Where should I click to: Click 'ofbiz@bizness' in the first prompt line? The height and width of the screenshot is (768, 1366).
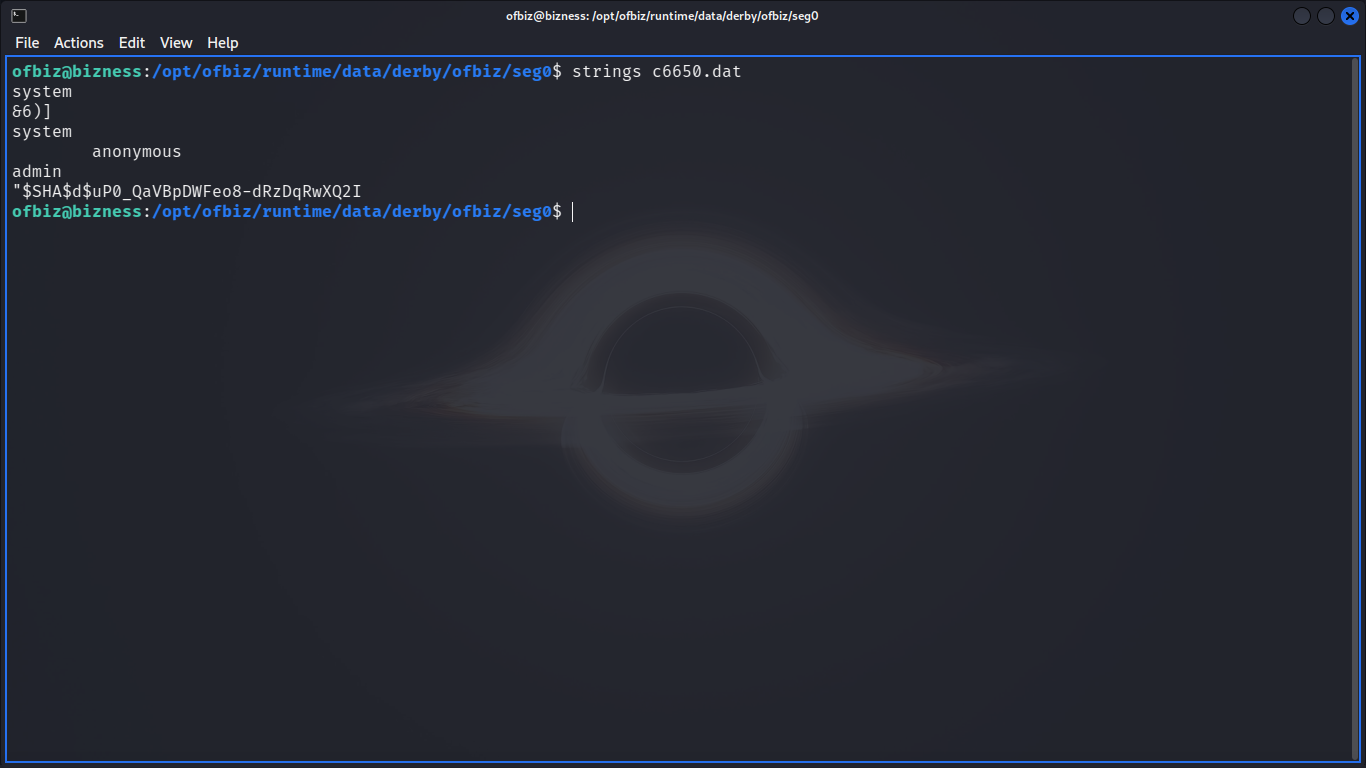tap(77, 72)
